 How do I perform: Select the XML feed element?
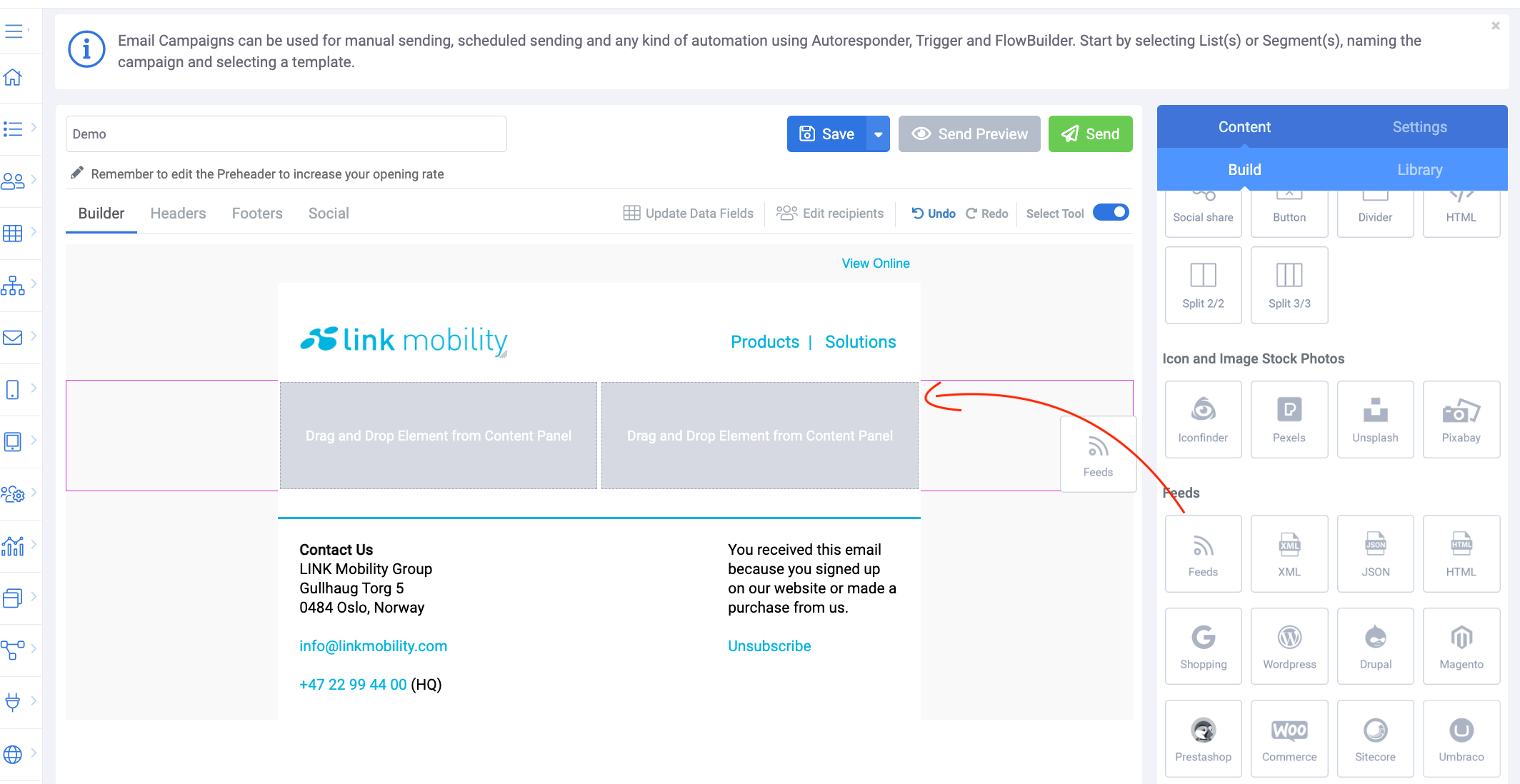1289,553
